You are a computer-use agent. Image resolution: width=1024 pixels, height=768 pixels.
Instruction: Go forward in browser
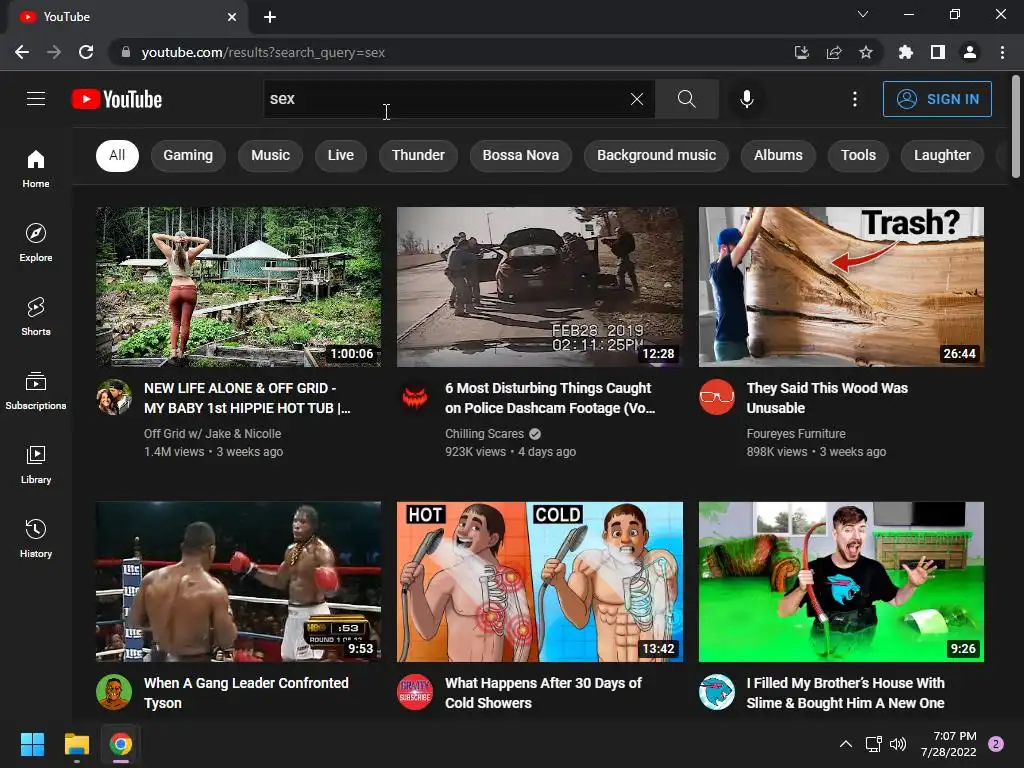[x=54, y=52]
